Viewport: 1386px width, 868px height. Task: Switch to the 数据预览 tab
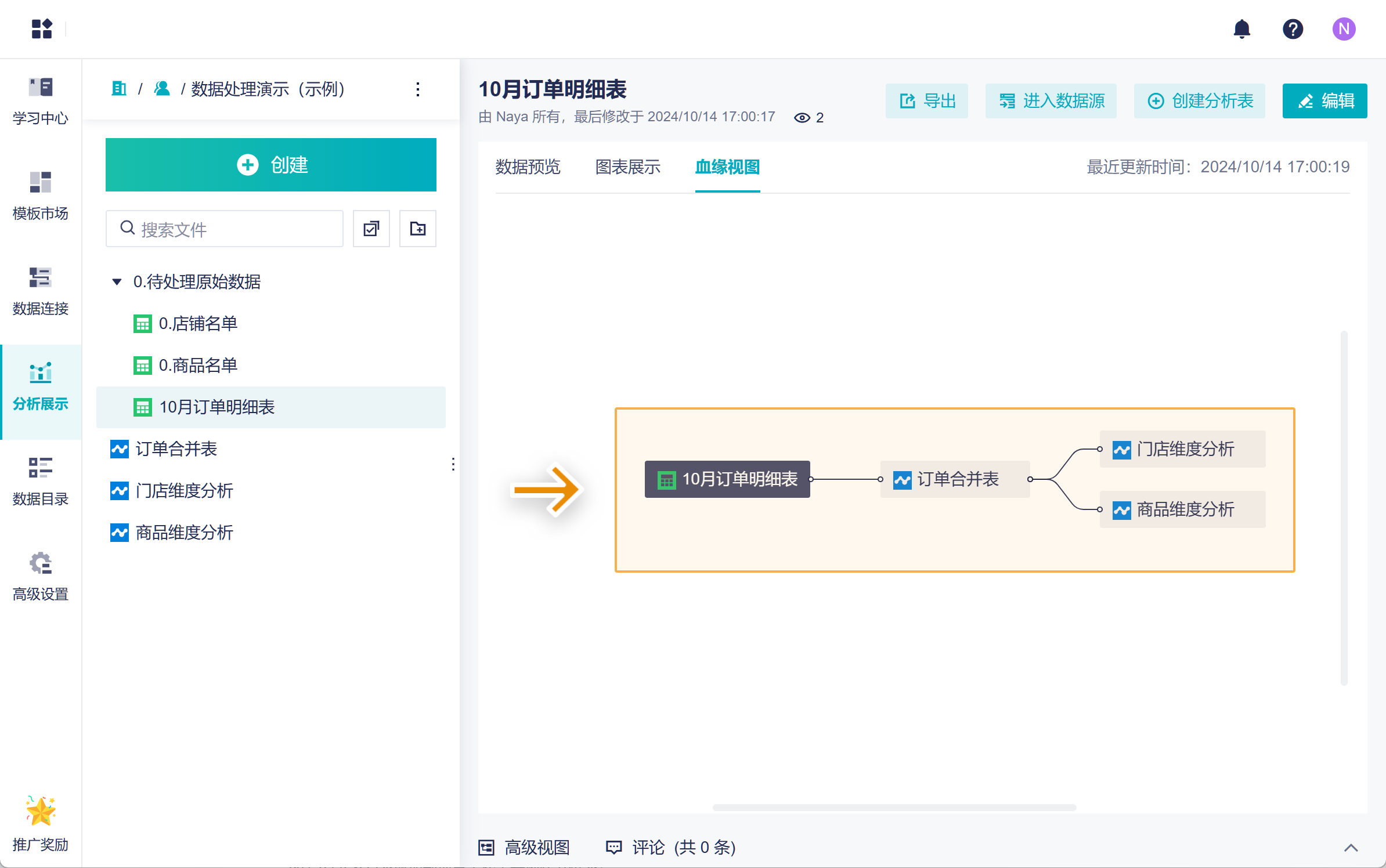[528, 167]
